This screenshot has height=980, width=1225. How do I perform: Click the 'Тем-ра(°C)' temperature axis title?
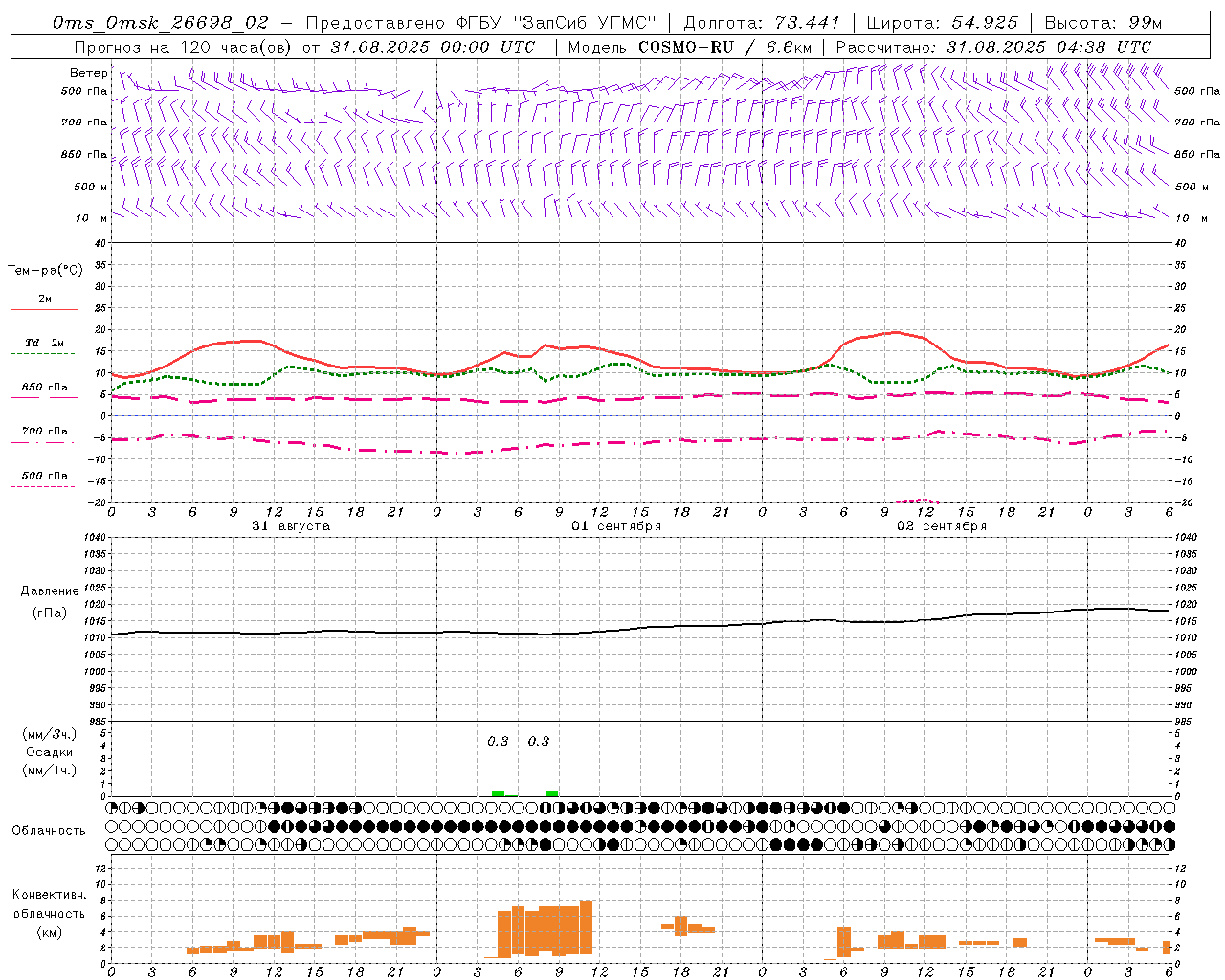coord(45,271)
